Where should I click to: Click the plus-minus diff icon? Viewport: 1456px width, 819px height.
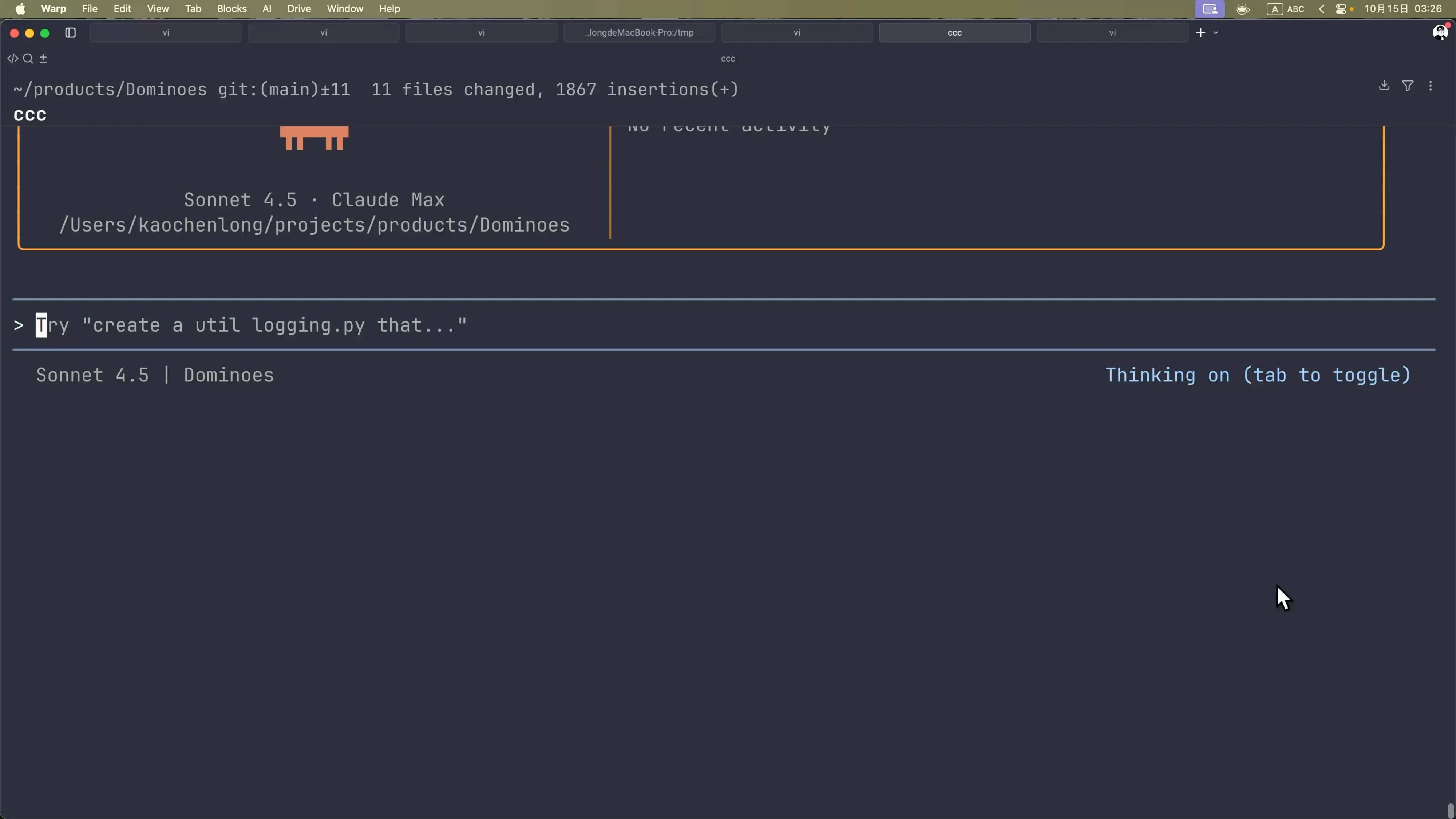[43, 58]
